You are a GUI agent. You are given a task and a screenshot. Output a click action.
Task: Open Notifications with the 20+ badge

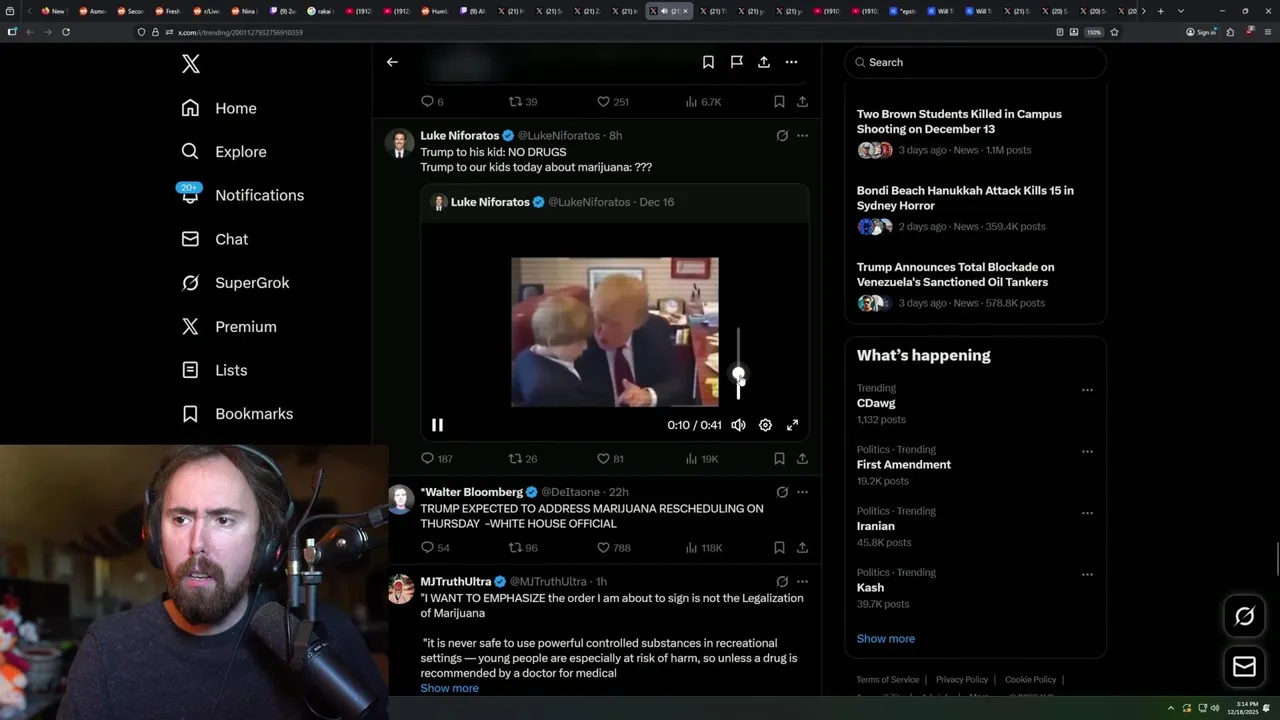pos(241,195)
